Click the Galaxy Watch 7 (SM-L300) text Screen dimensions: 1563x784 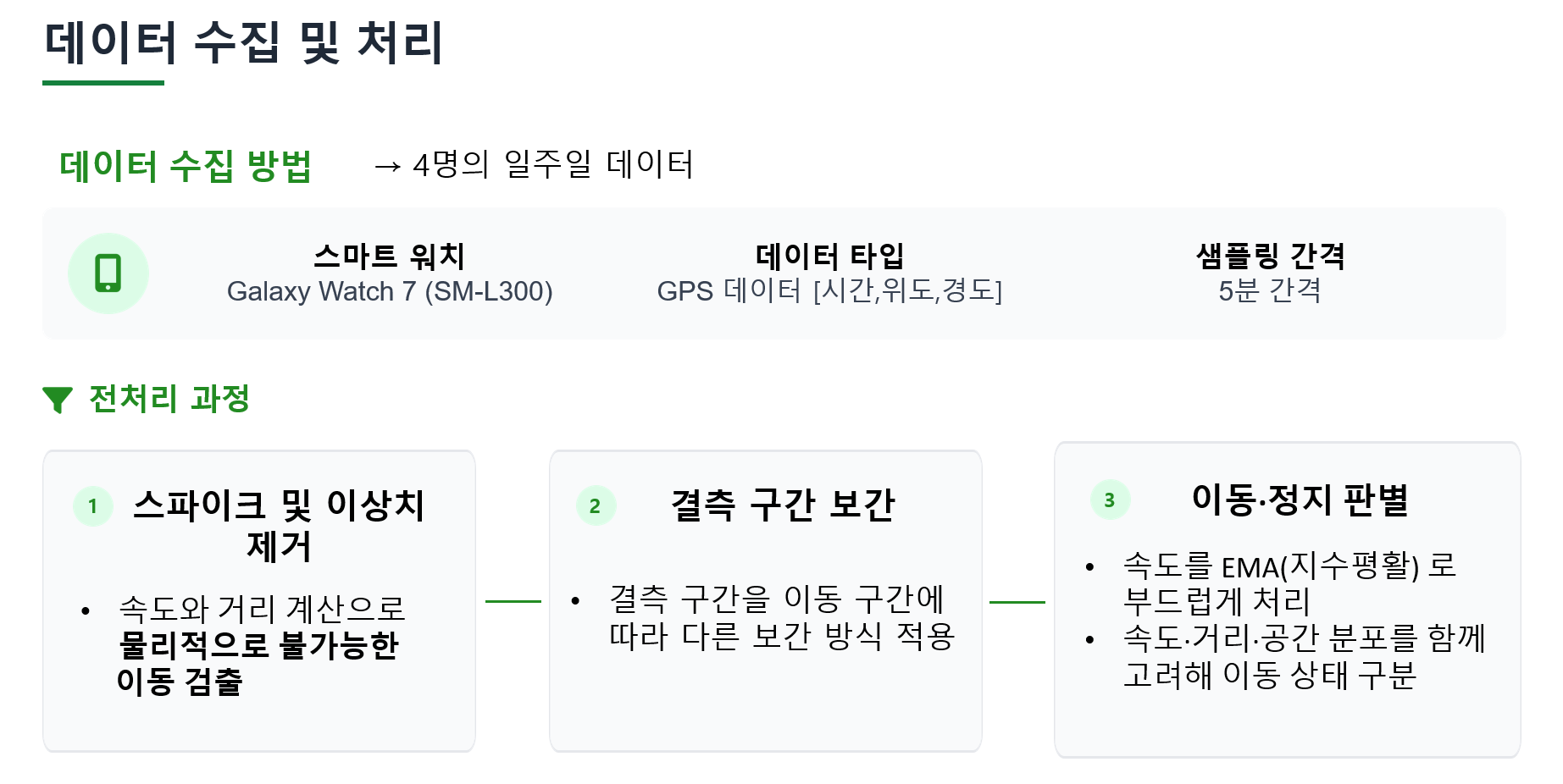[x=390, y=291]
